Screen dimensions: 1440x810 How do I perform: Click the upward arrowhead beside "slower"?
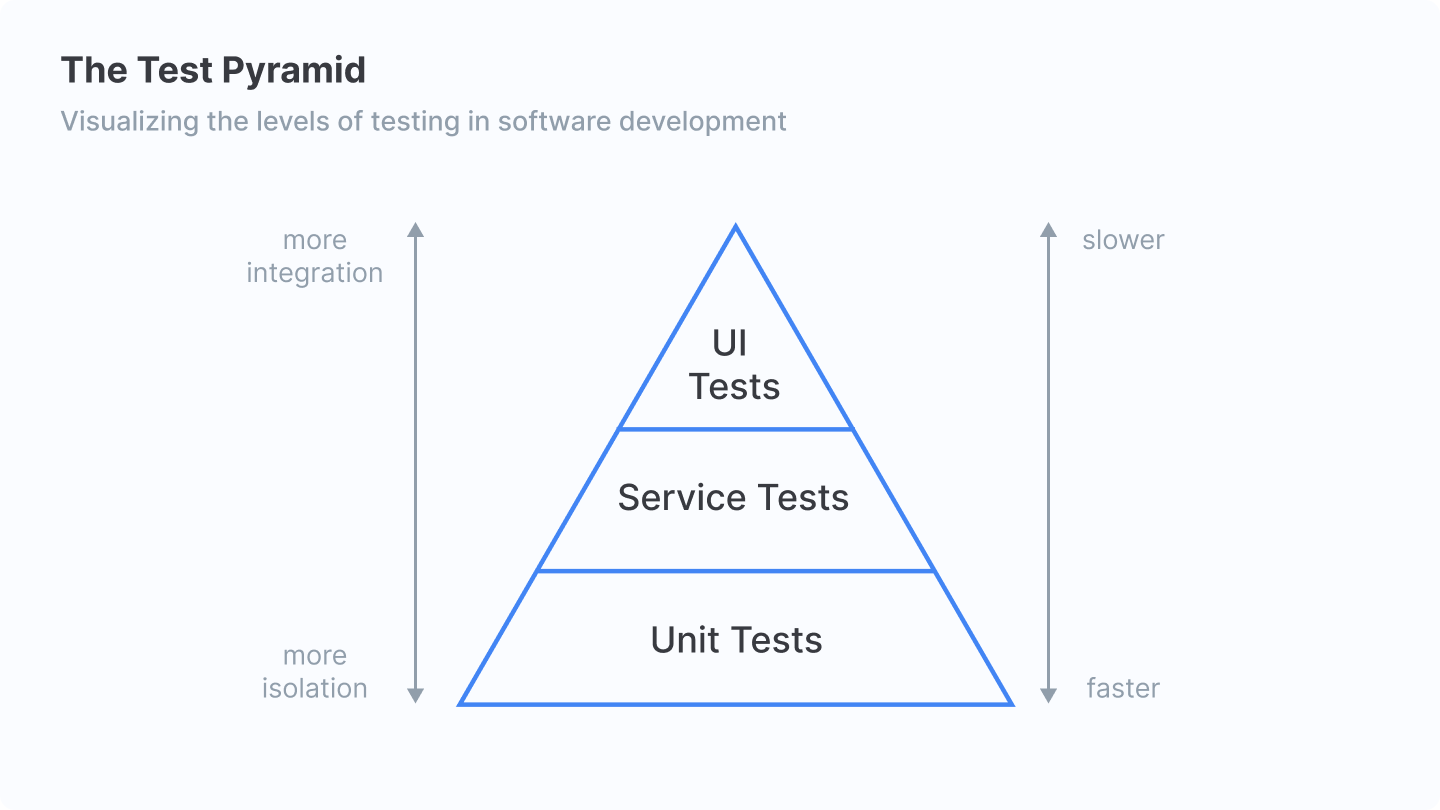[1048, 229]
